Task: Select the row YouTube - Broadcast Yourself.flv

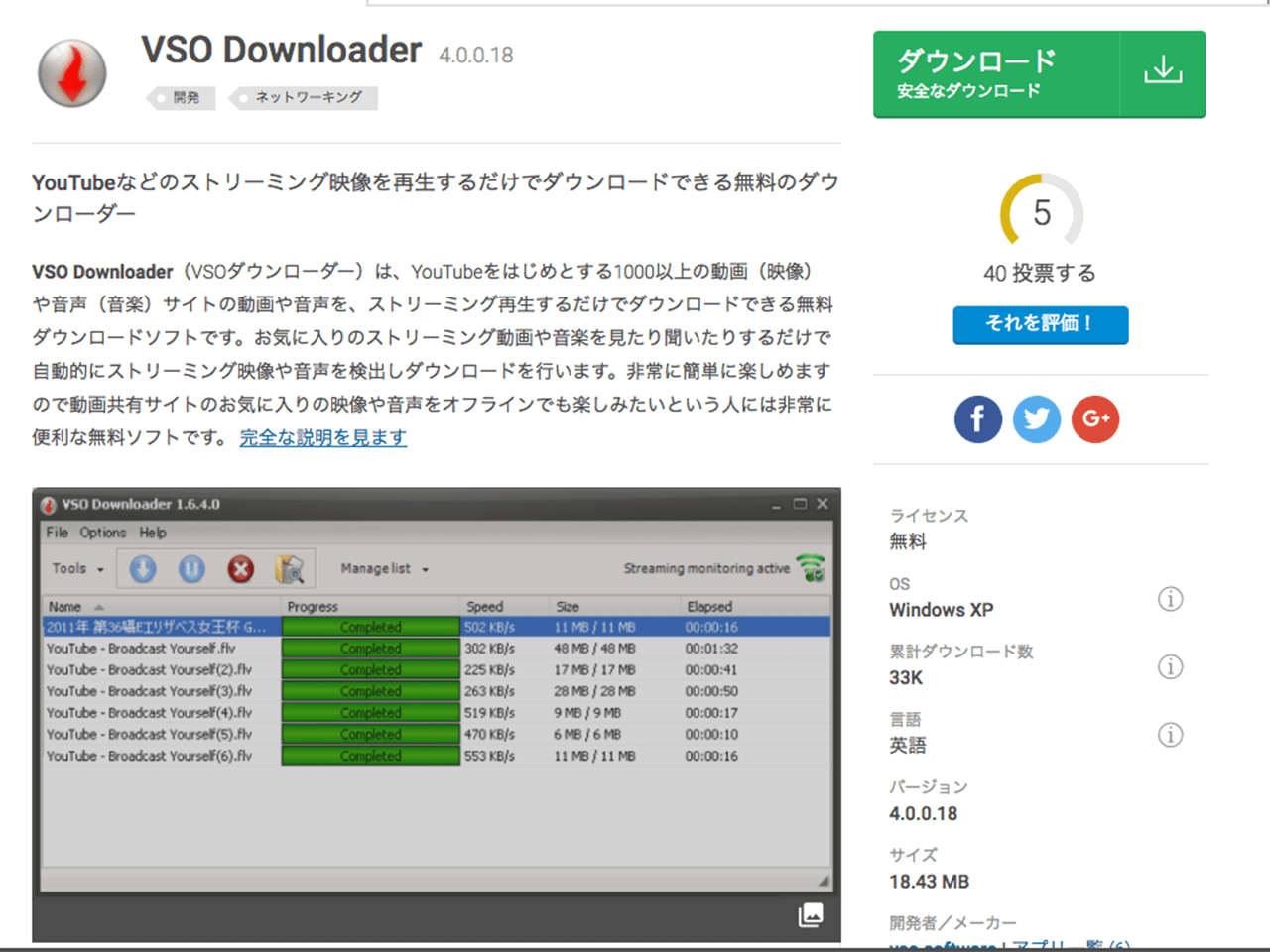Action: 437,649
